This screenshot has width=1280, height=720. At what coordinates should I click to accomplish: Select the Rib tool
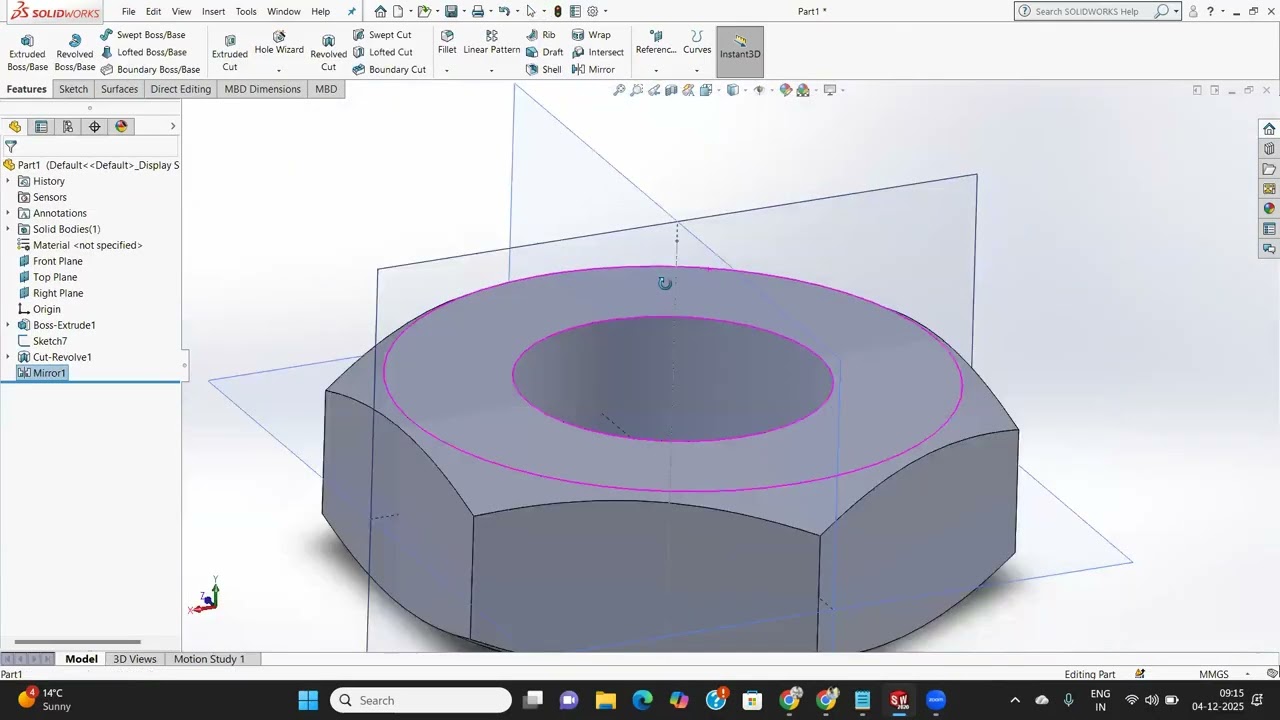tap(541, 35)
